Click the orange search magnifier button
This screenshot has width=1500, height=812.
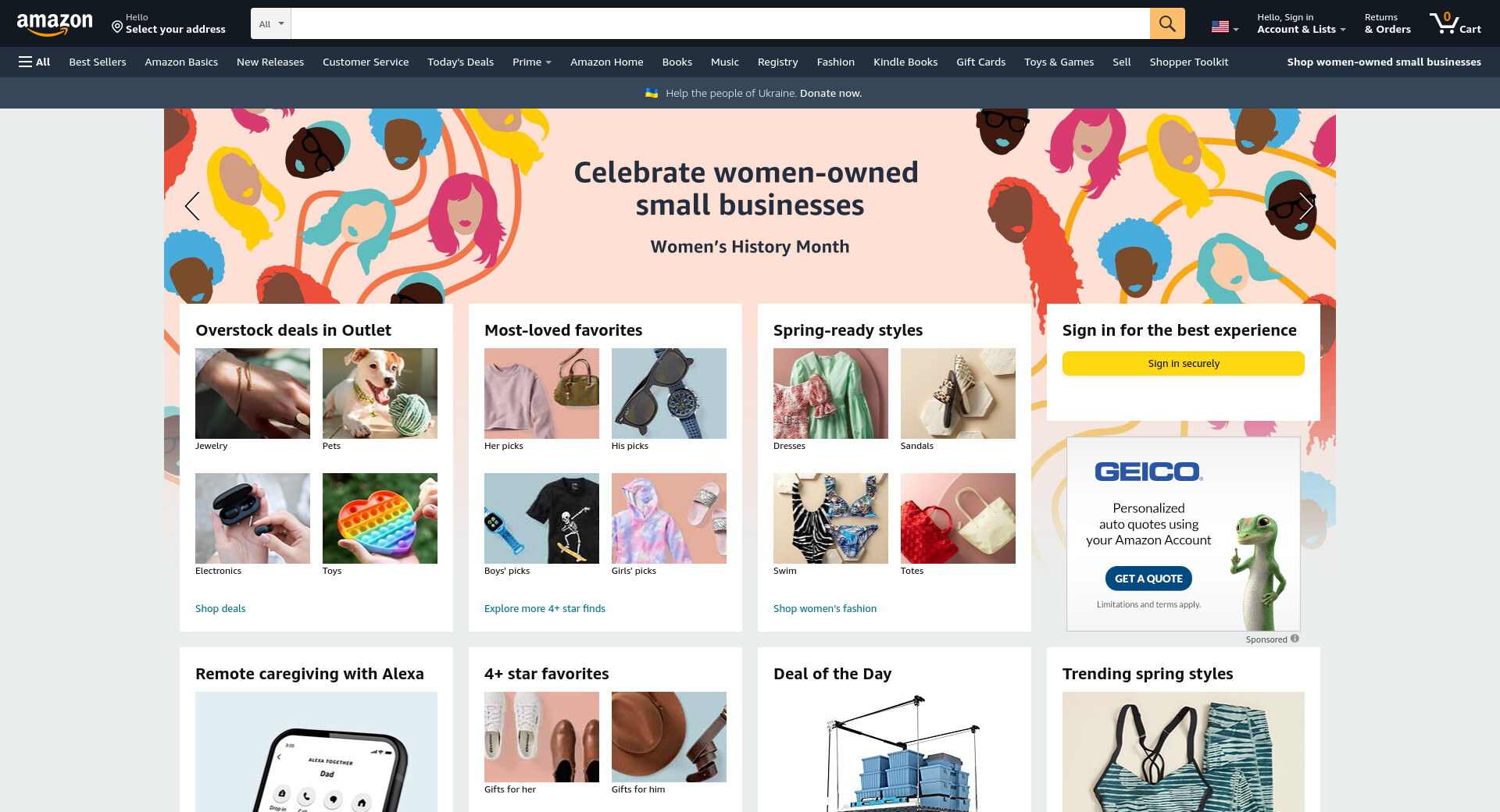pos(1167,23)
